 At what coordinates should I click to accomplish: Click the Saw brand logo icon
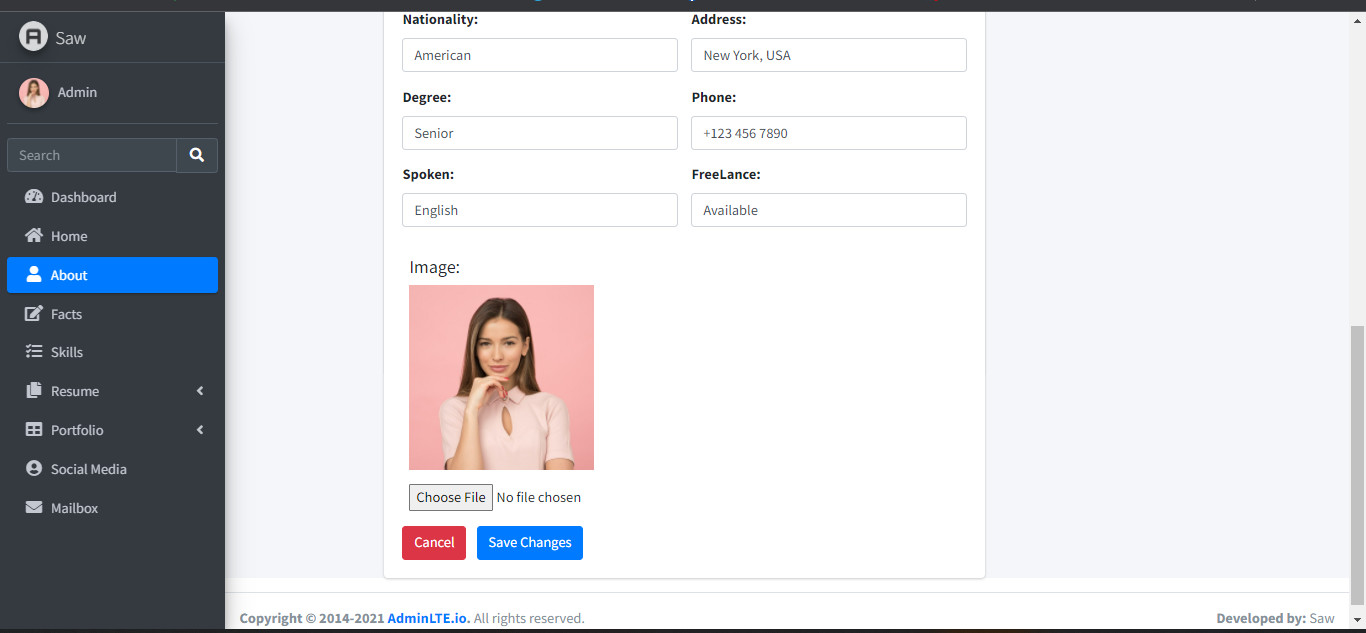(34, 37)
